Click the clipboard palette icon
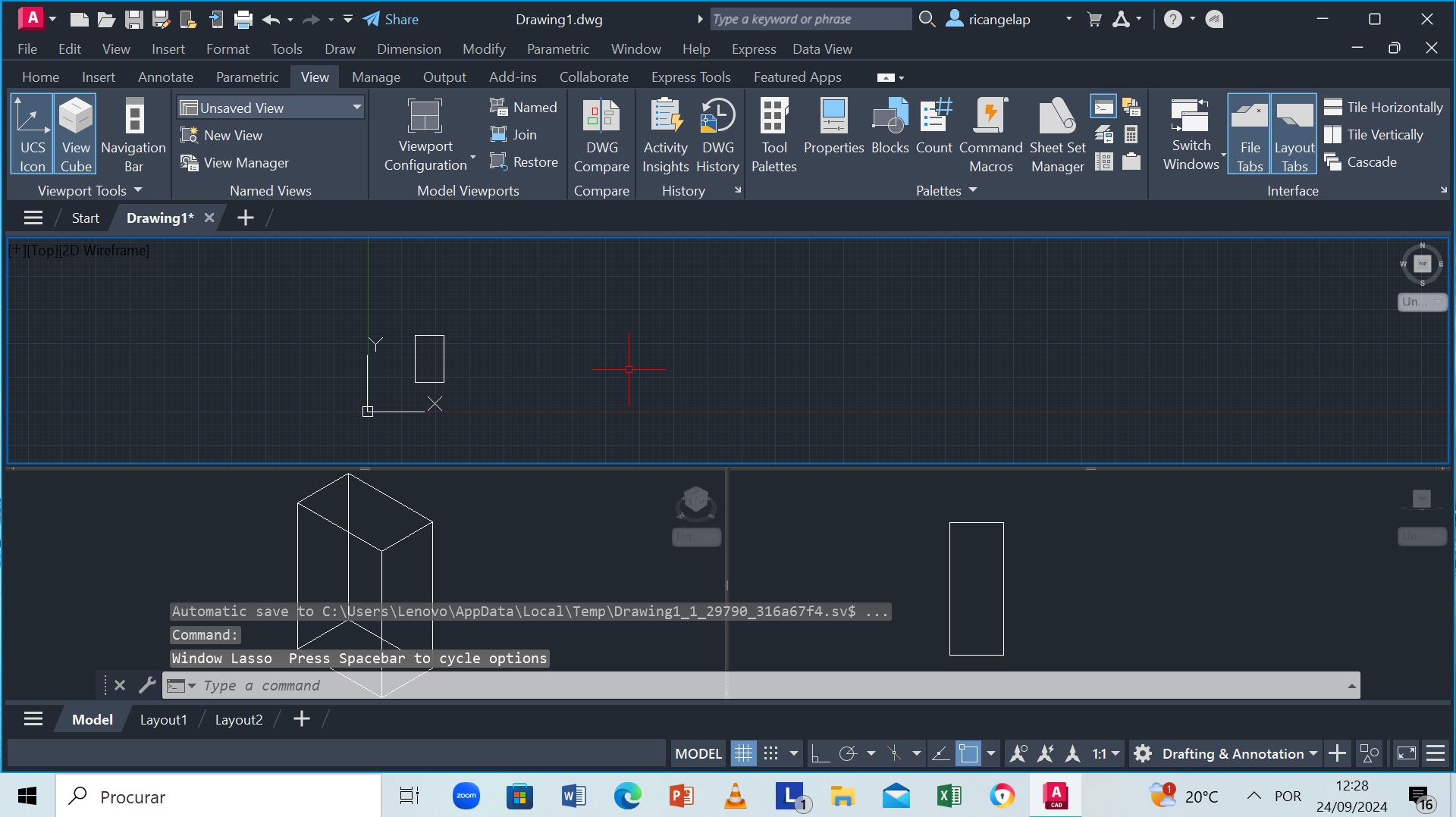Viewport: 1456px width, 817px height. point(1131,161)
